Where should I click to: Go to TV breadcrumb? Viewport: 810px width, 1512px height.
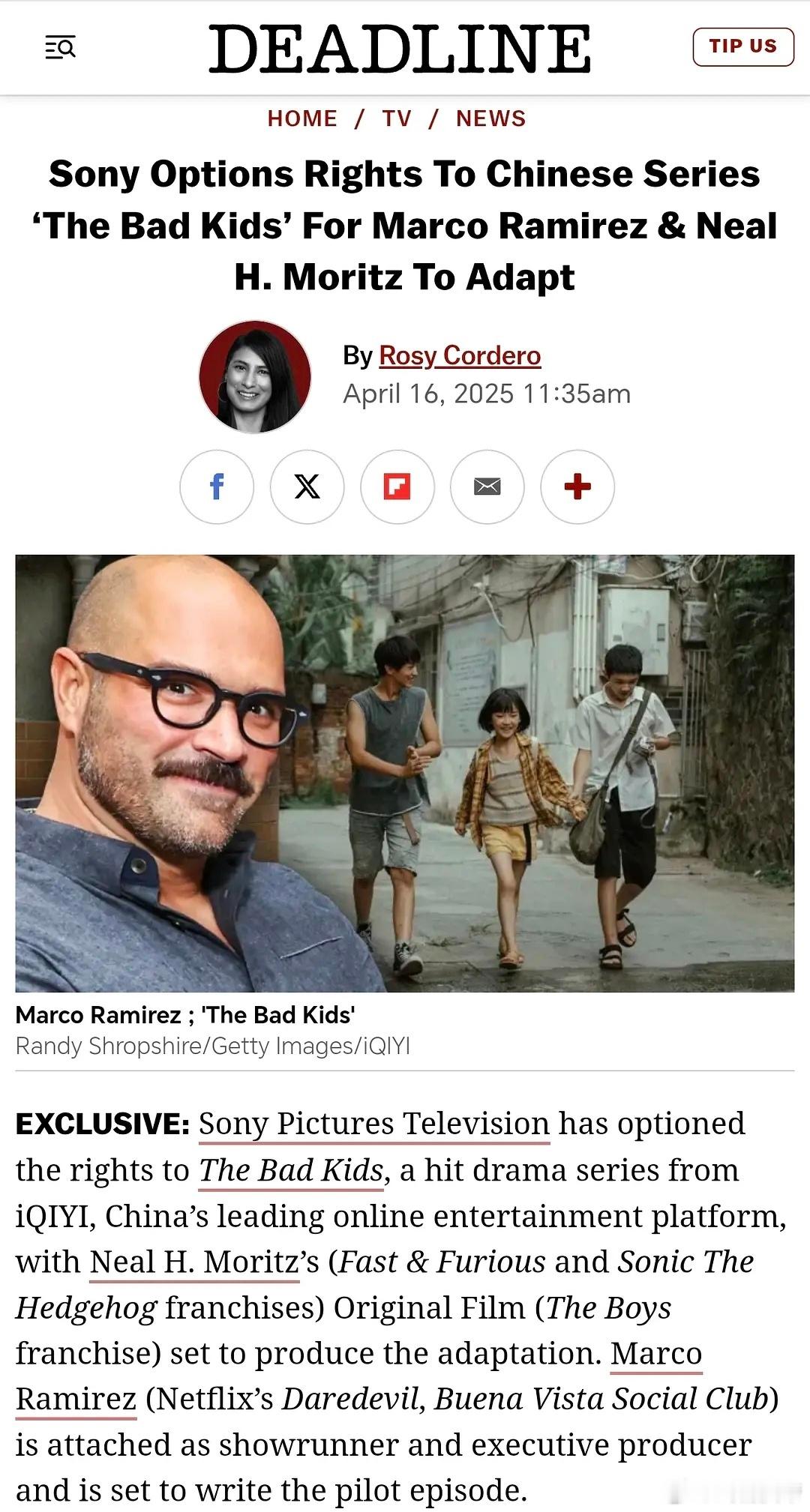click(397, 118)
